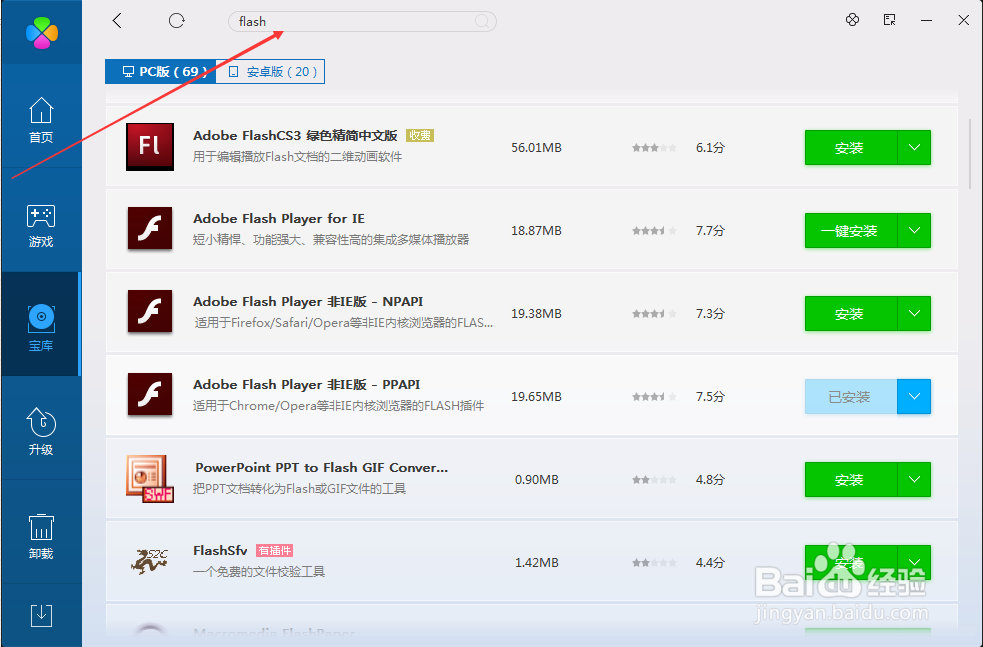Click the 0.90MB size text

(537, 480)
